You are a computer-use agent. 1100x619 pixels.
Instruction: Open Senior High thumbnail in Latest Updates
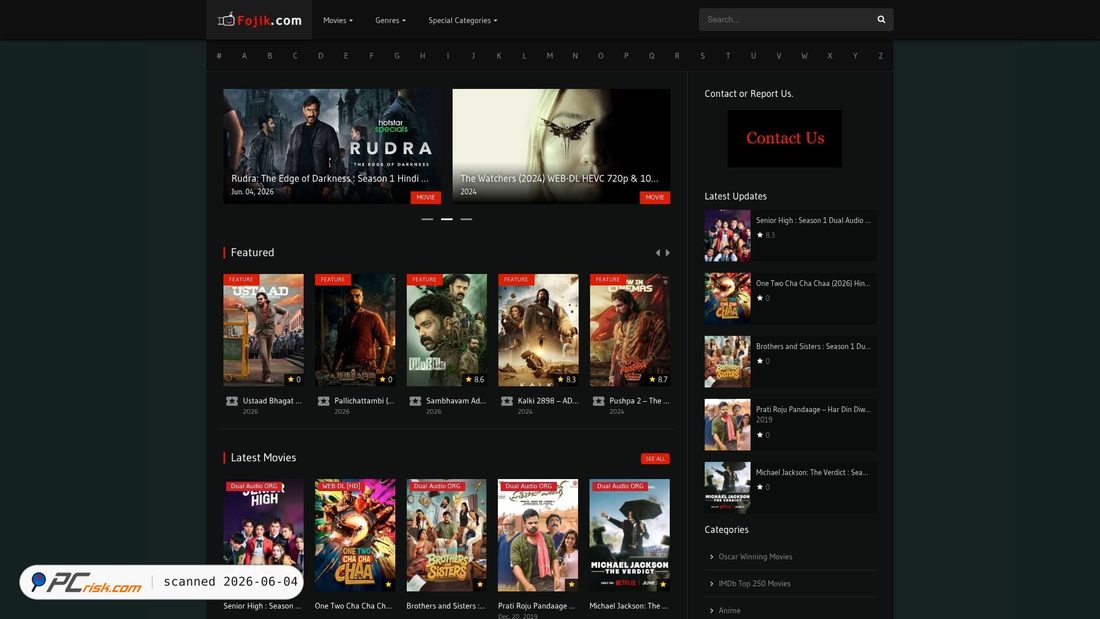coord(727,236)
